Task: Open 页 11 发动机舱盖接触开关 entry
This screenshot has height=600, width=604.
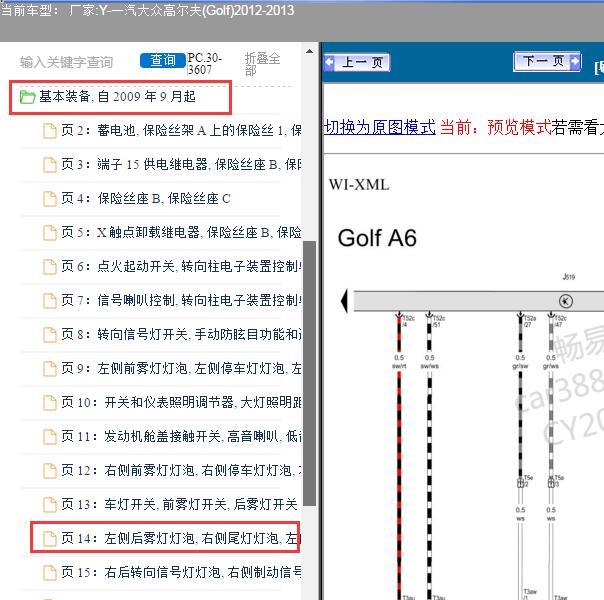Action: (181, 436)
